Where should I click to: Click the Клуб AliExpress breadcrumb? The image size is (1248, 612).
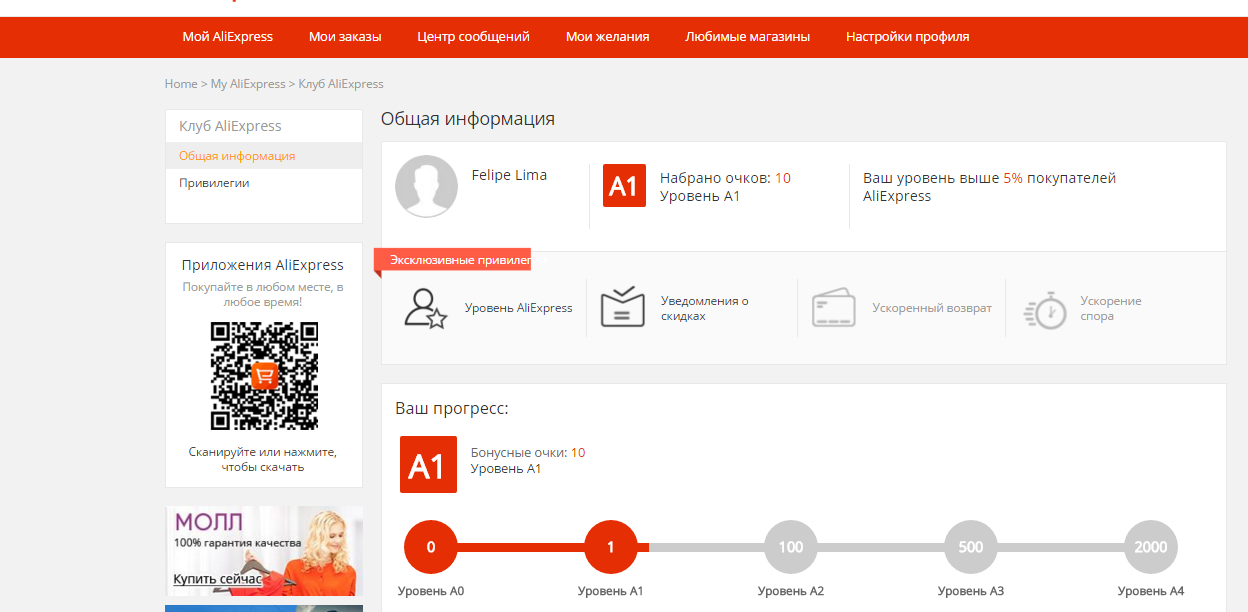click(341, 84)
